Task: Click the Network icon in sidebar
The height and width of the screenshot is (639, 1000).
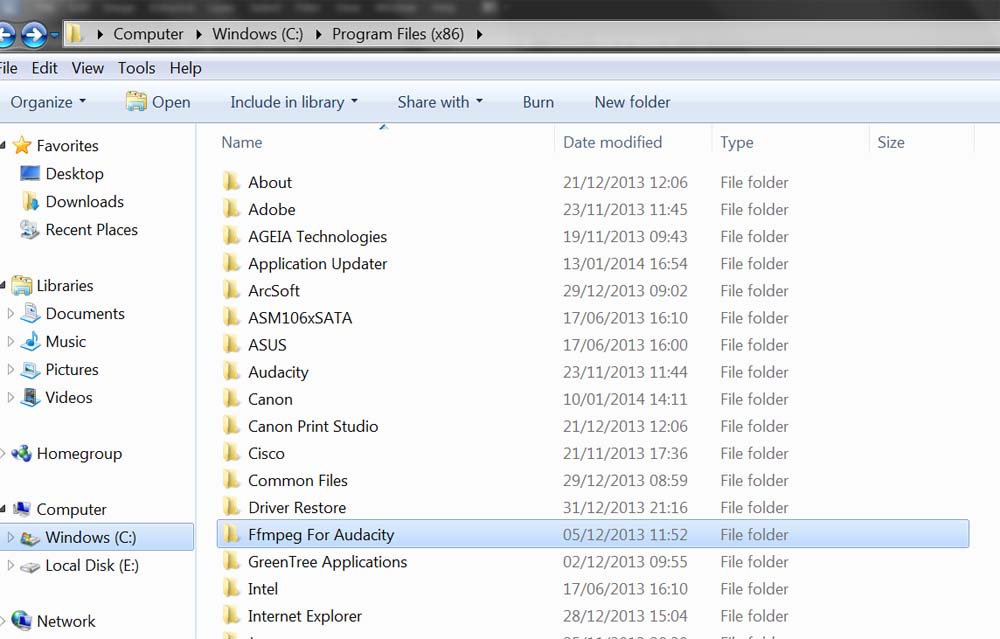Action: [22, 621]
